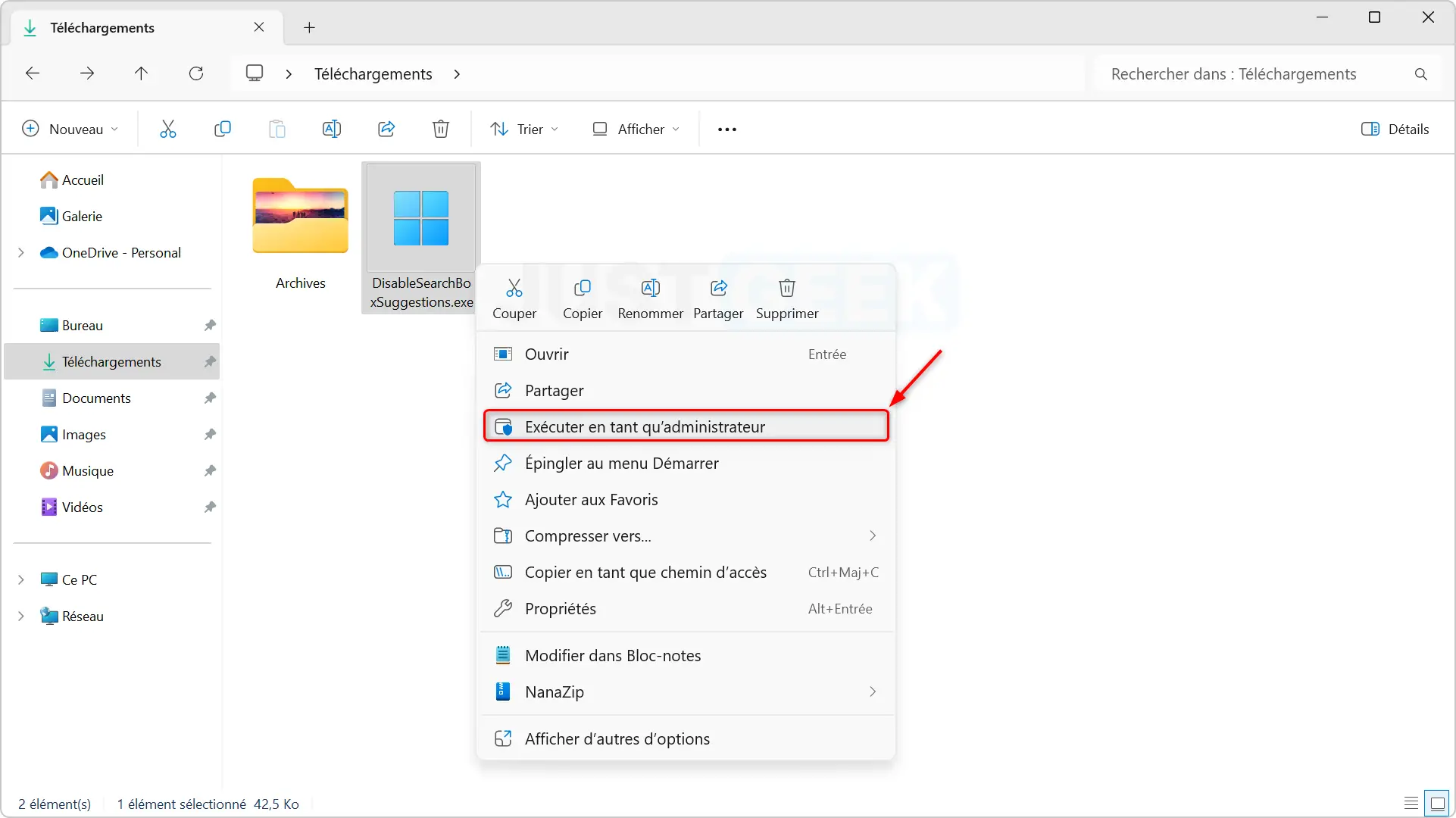
Task: Click the toolbar Paste clipboard icon
Action: pos(277,130)
